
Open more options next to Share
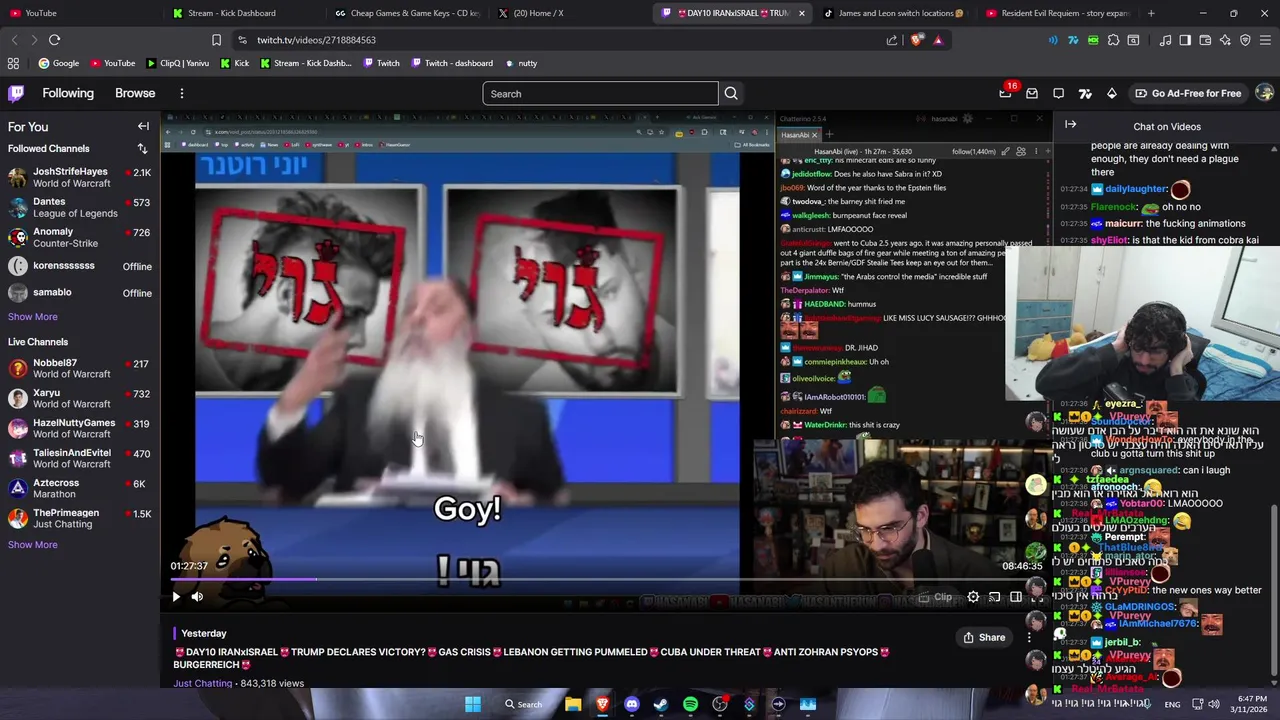(x=1029, y=637)
